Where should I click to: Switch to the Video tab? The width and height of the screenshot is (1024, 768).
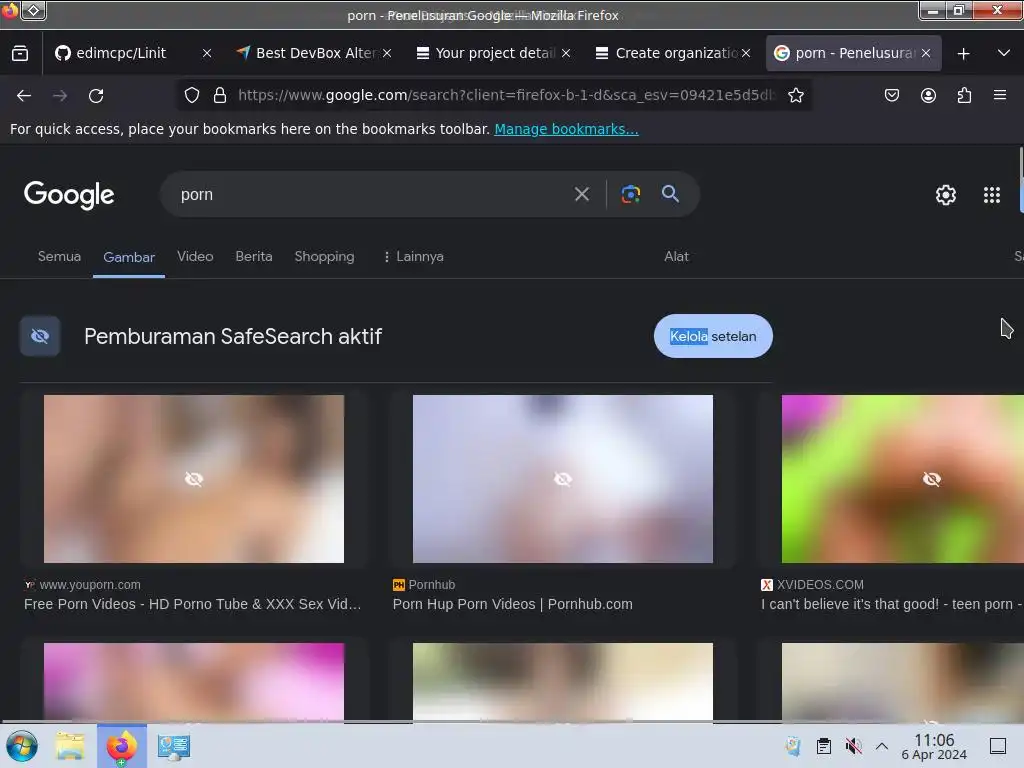click(x=195, y=257)
